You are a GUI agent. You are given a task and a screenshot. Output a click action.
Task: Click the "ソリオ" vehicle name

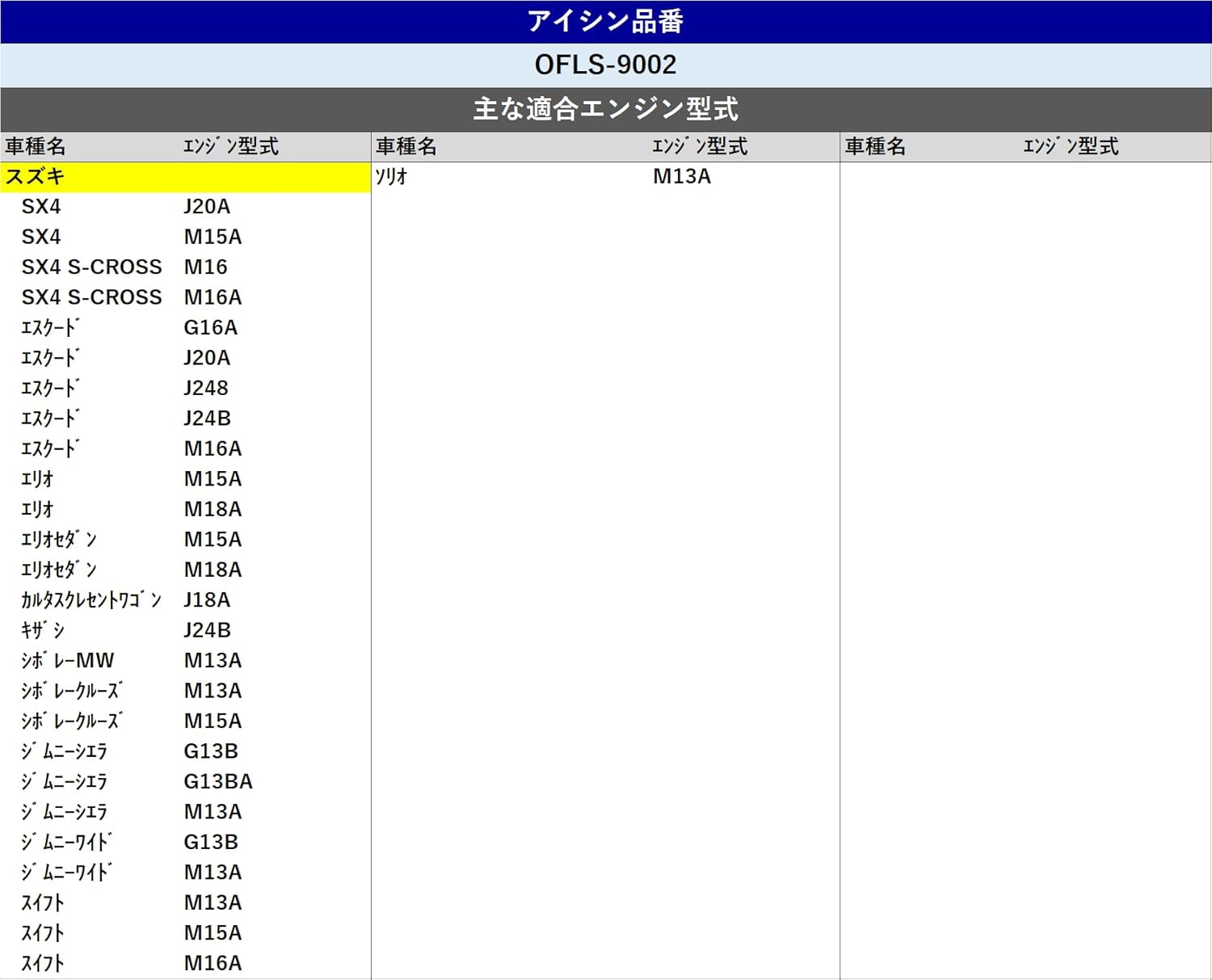coord(392,177)
